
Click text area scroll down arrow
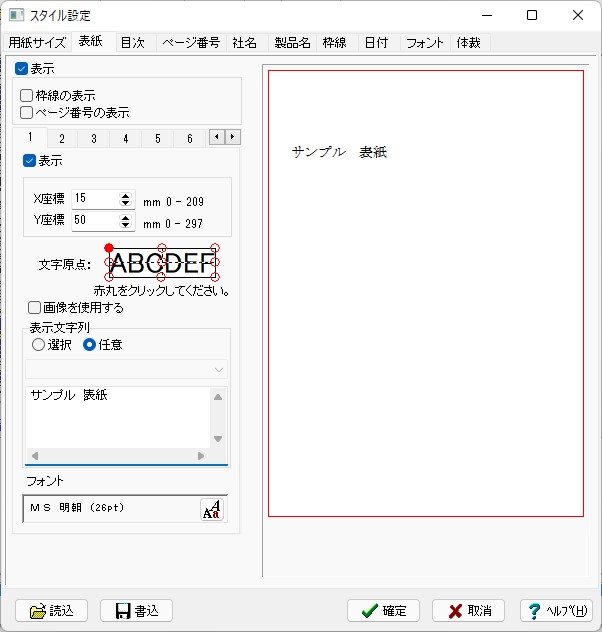pyautogui.click(x=218, y=439)
